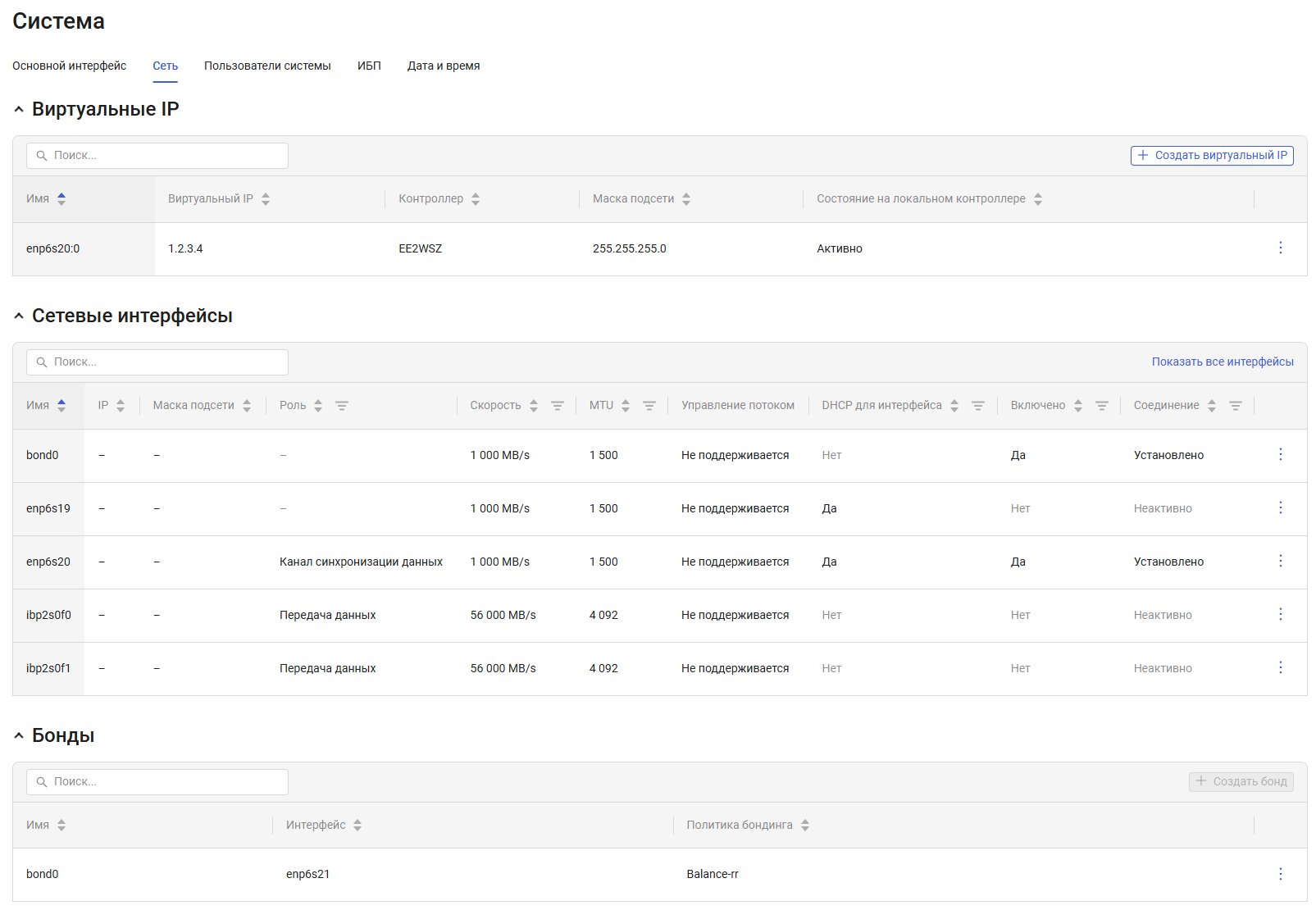The width and height of the screenshot is (1316, 910).
Task: Switch to Пользователи системы tab
Action: (x=267, y=66)
